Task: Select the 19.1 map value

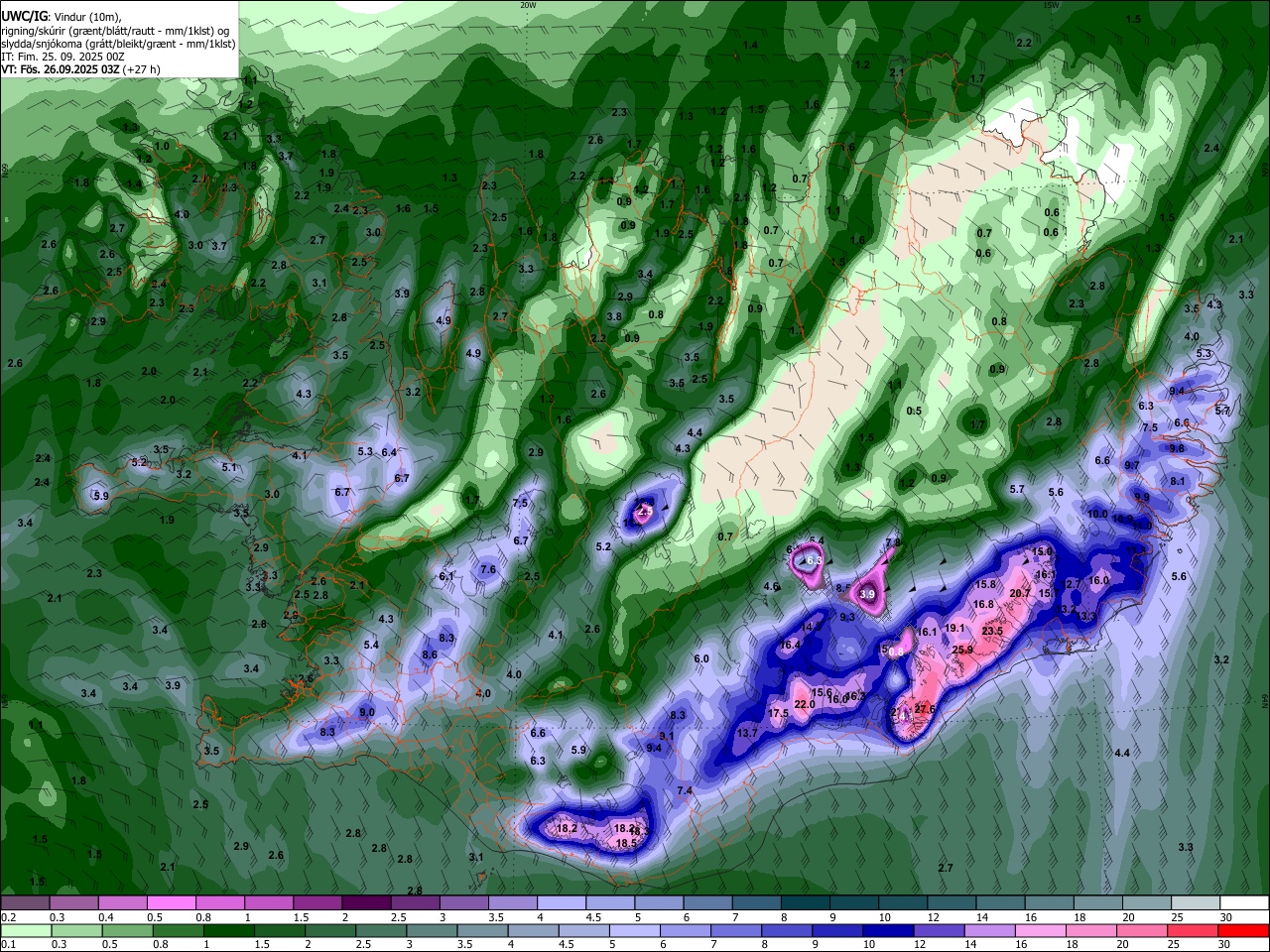Action: coord(954,628)
